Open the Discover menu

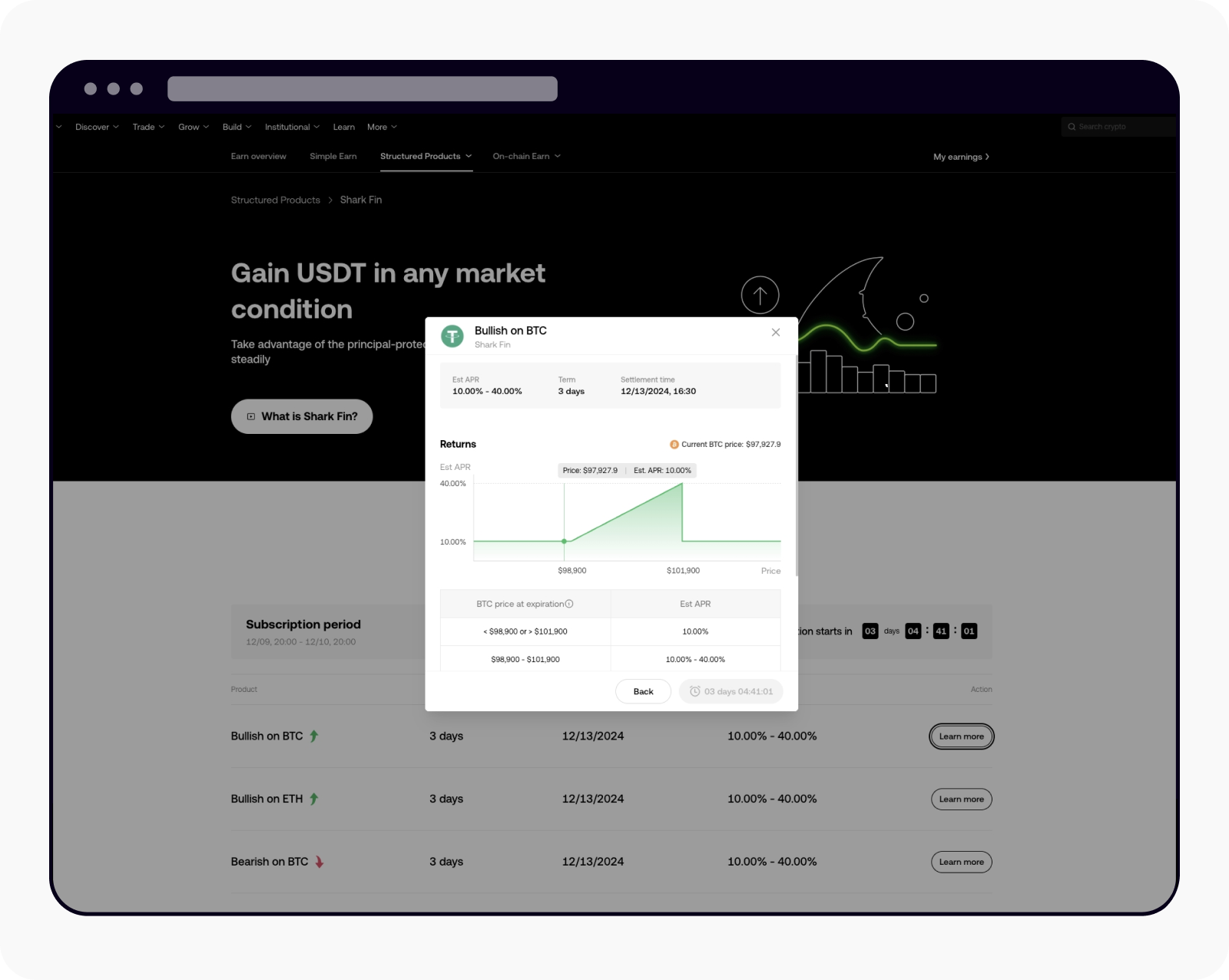tap(97, 127)
